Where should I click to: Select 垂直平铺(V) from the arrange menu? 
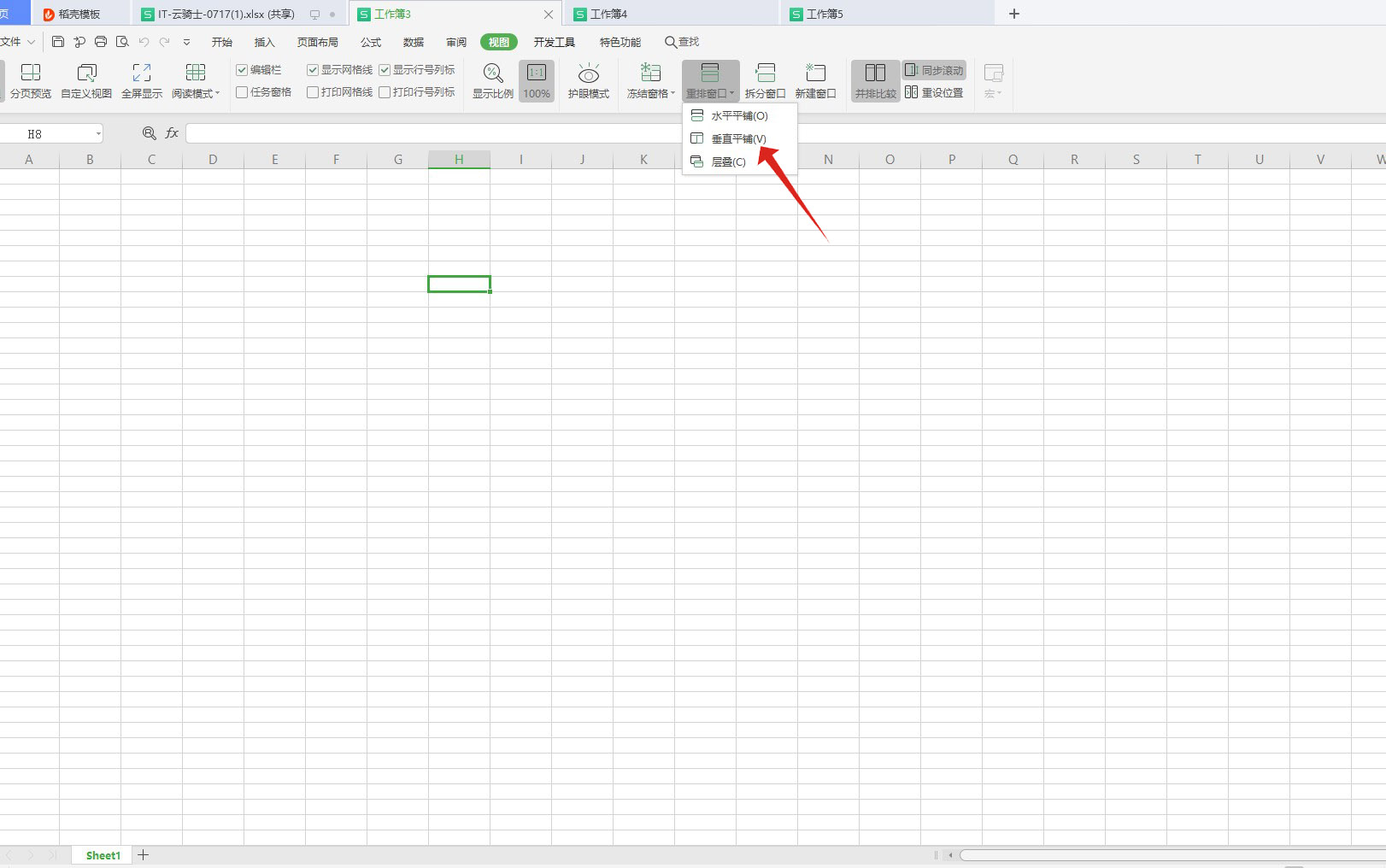click(740, 138)
